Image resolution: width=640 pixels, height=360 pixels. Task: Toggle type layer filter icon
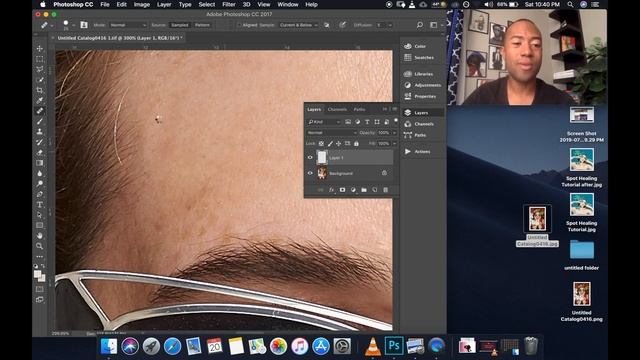(x=367, y=122)
